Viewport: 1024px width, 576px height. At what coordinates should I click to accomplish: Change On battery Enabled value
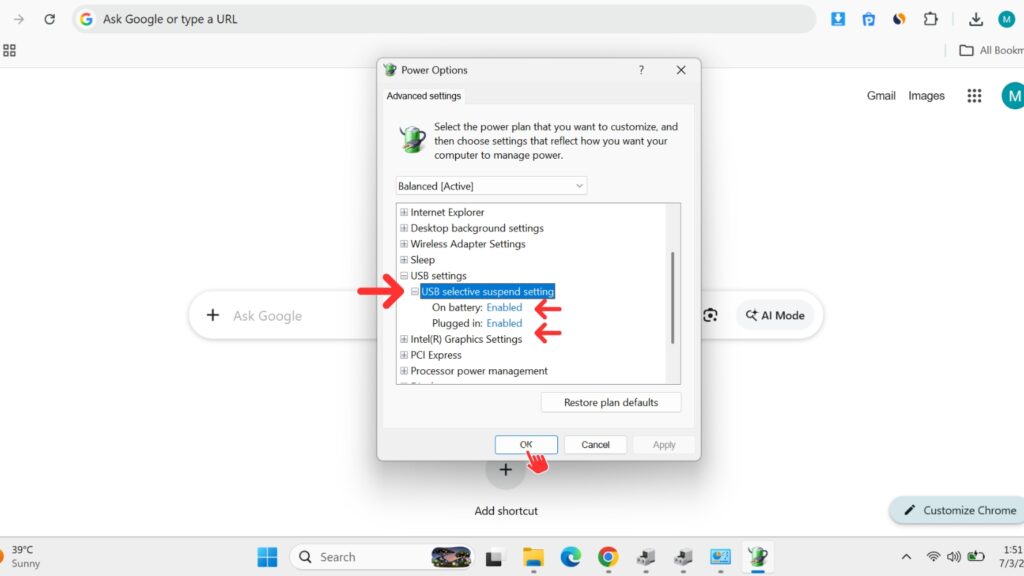click(504, 307)
